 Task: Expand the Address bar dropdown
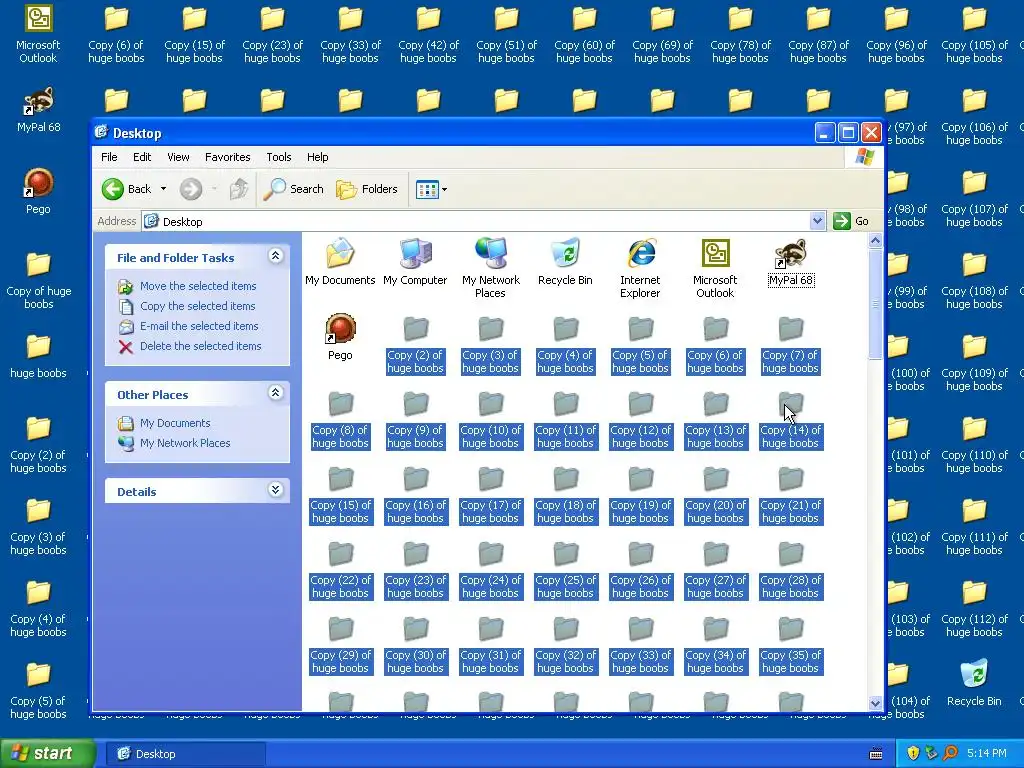point(817,221)
